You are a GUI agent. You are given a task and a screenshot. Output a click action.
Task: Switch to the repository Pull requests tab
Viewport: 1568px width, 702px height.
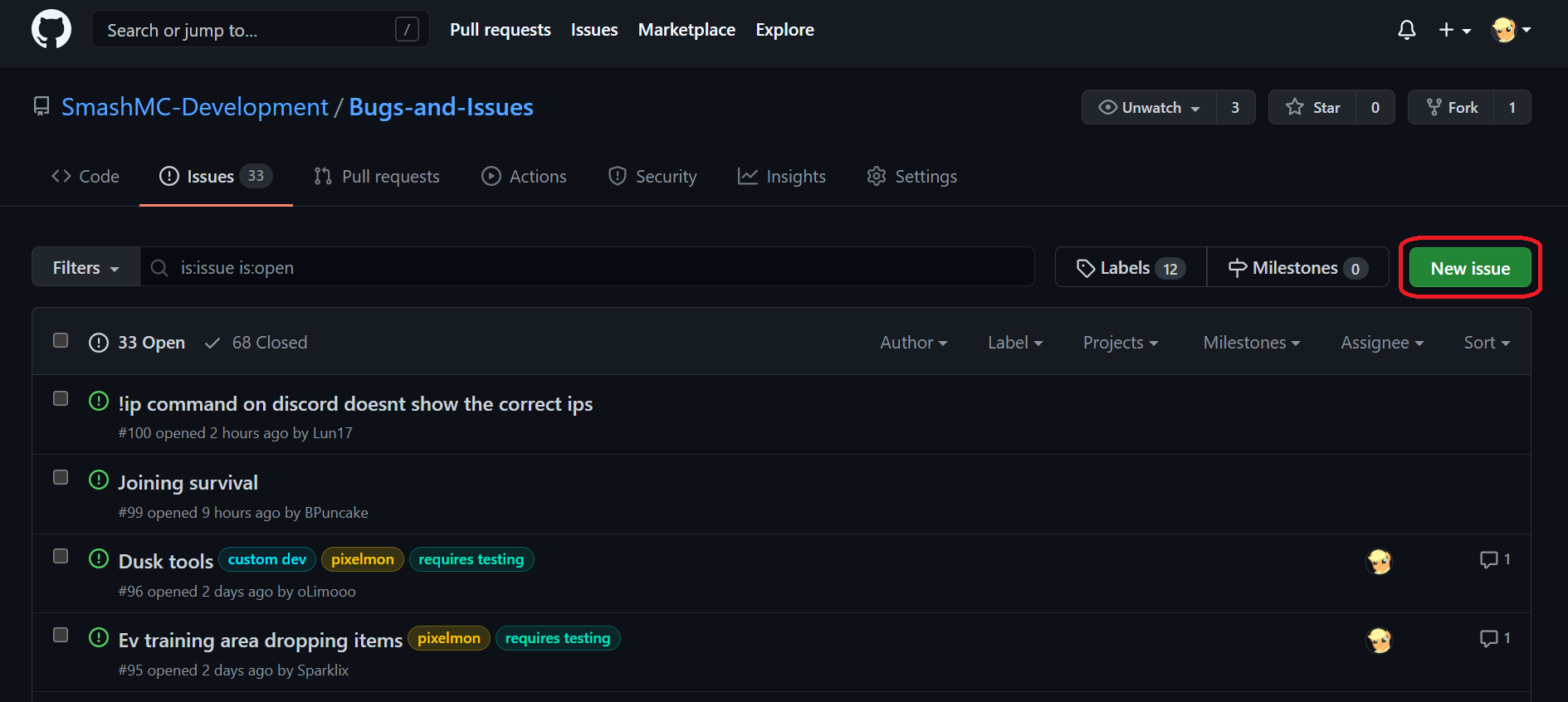[377, 177]
